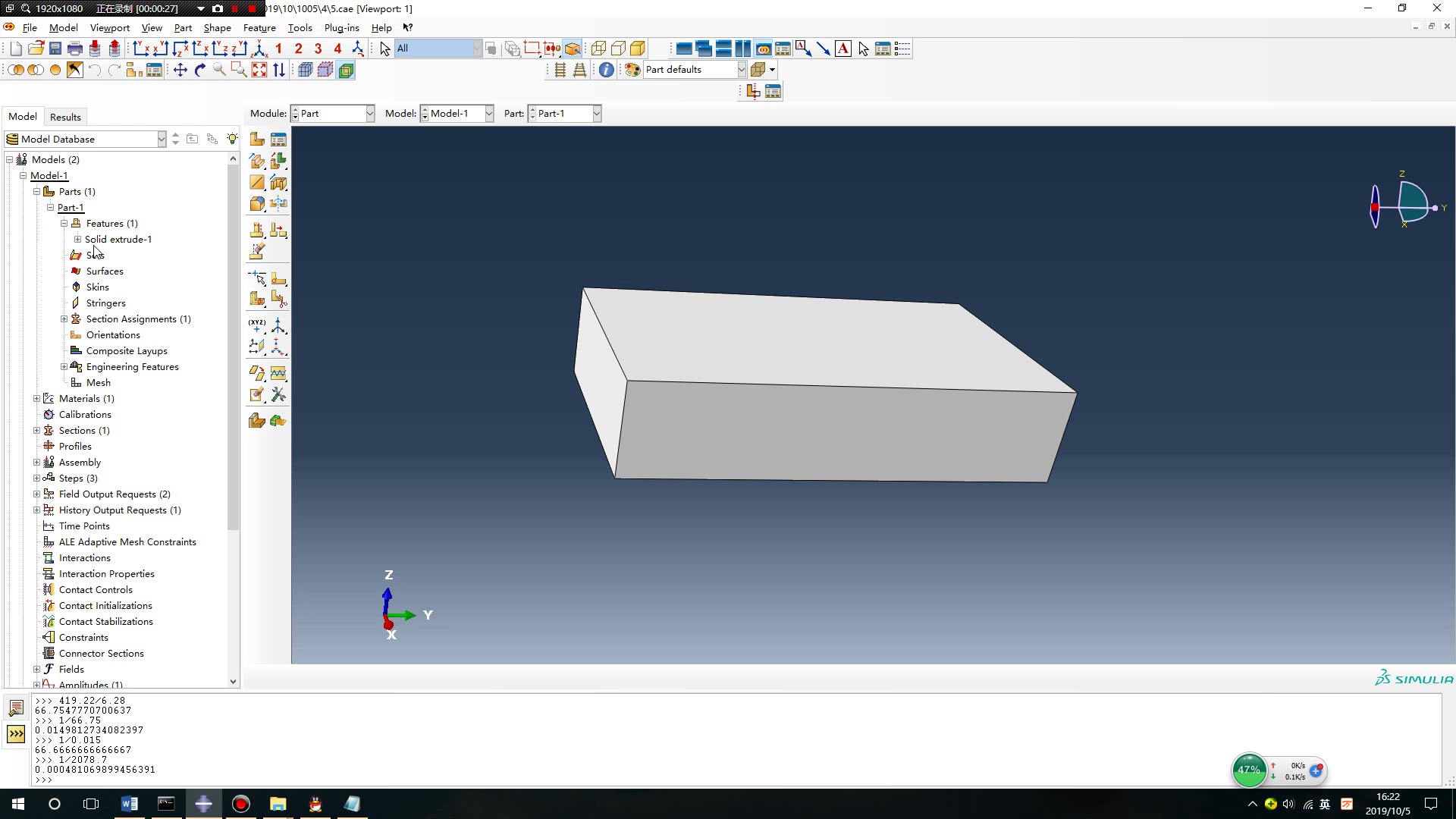Open the File menu

click(x=30, y=27)
